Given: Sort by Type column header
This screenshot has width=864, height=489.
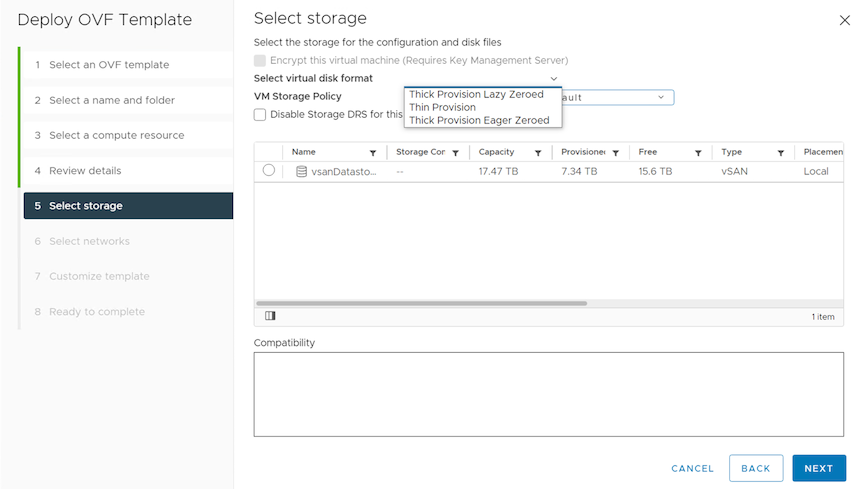Looking at the screenshot, I should coord(731,152).
